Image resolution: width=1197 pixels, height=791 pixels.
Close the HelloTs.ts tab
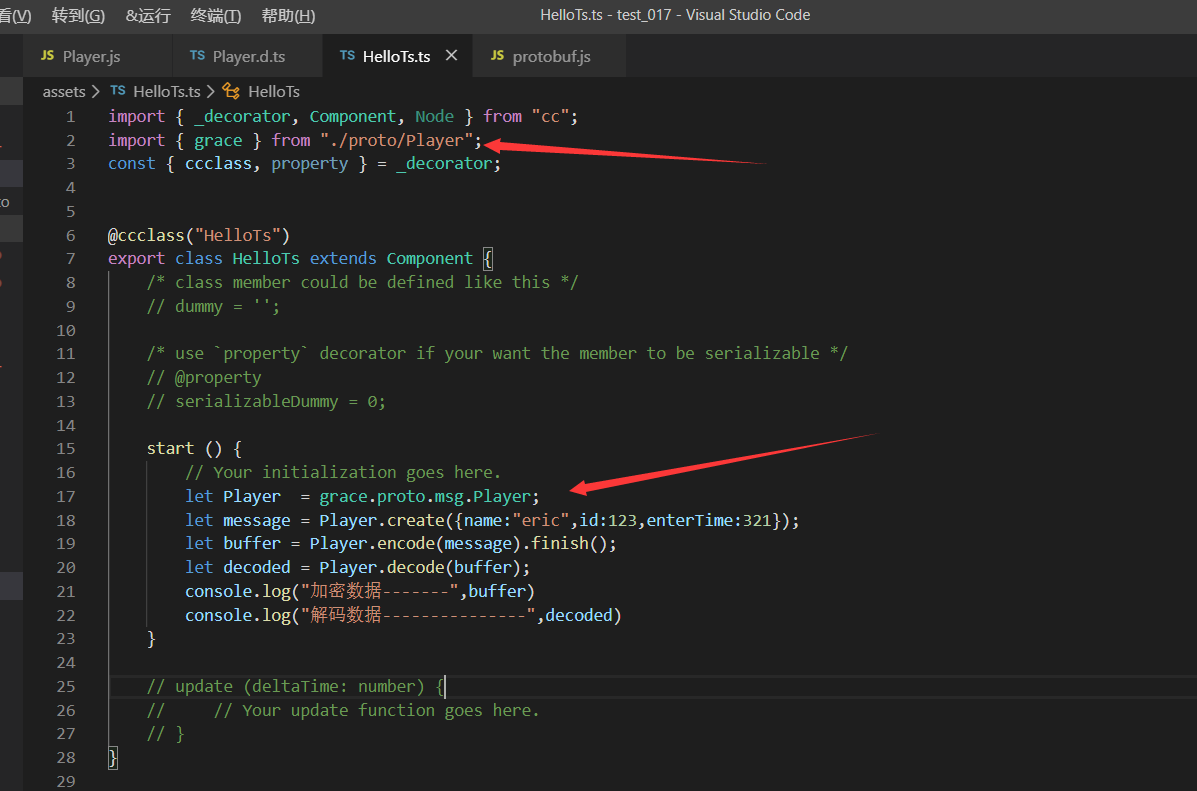pos(451,55)
